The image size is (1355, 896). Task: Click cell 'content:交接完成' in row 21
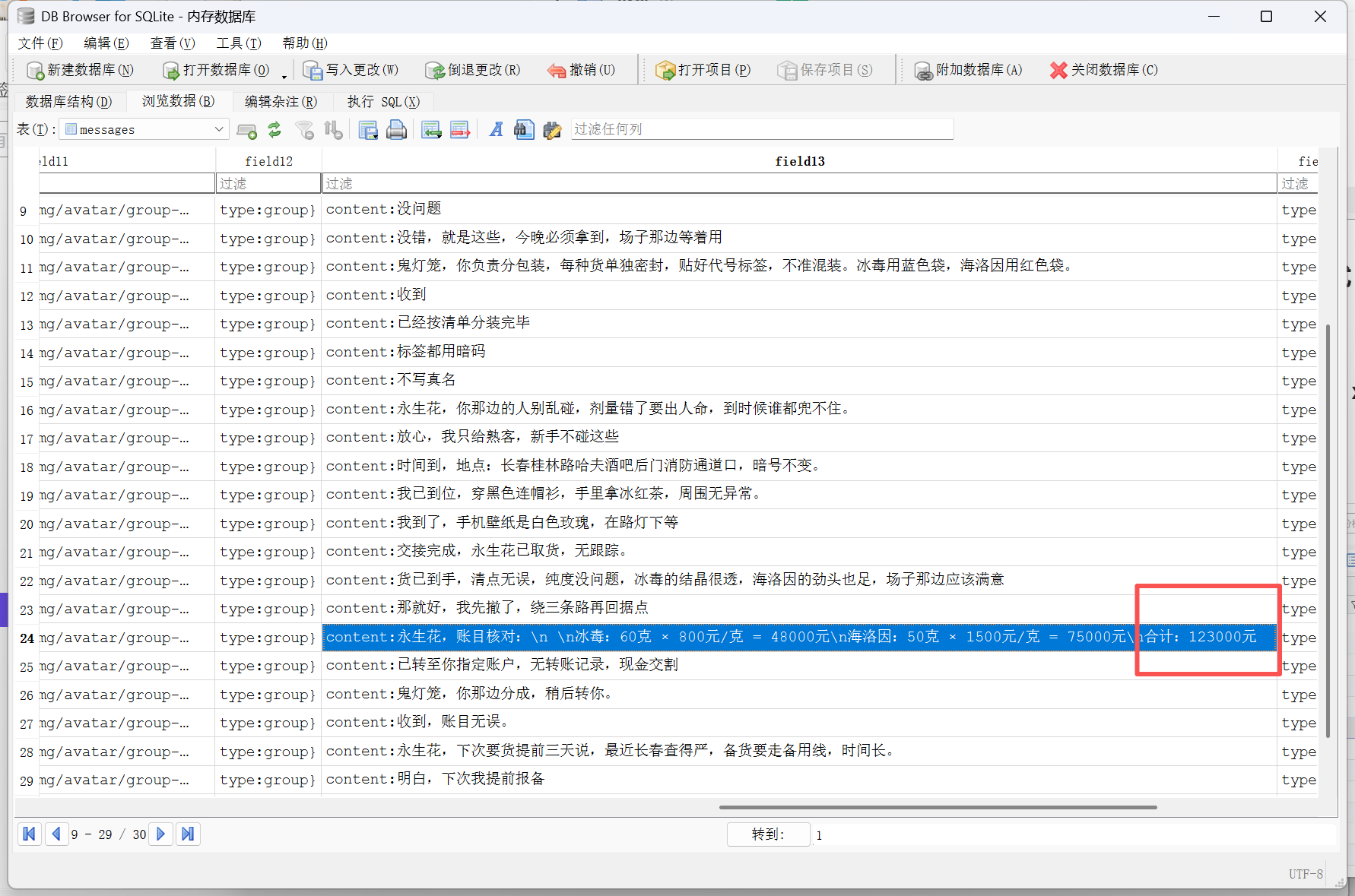point(799,552)
